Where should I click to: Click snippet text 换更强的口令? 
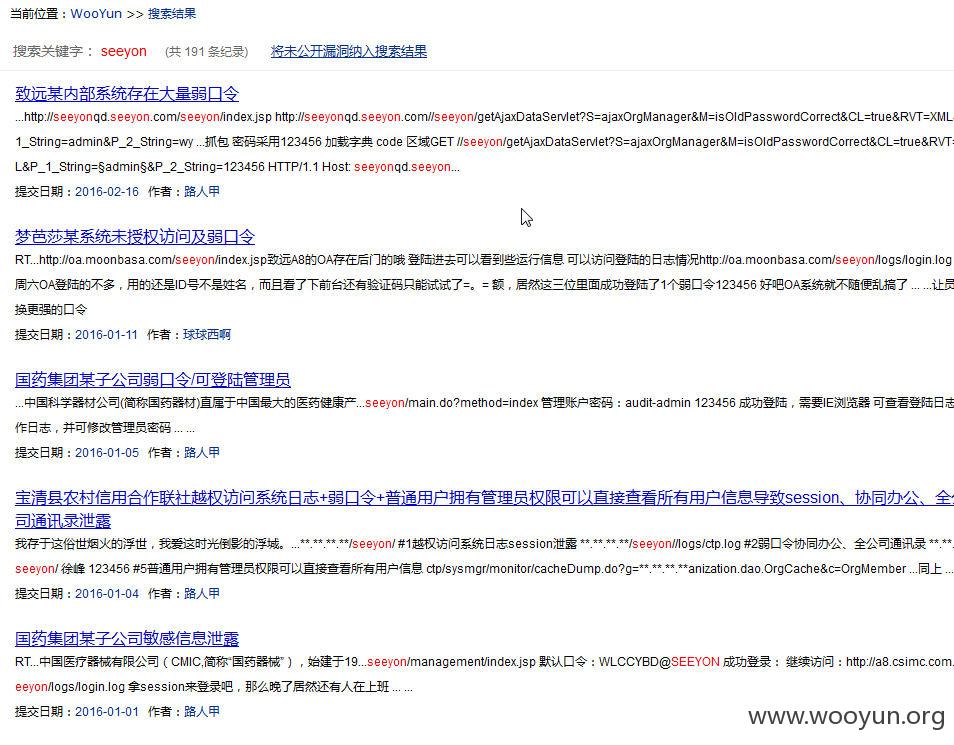[x=51, y=310]
